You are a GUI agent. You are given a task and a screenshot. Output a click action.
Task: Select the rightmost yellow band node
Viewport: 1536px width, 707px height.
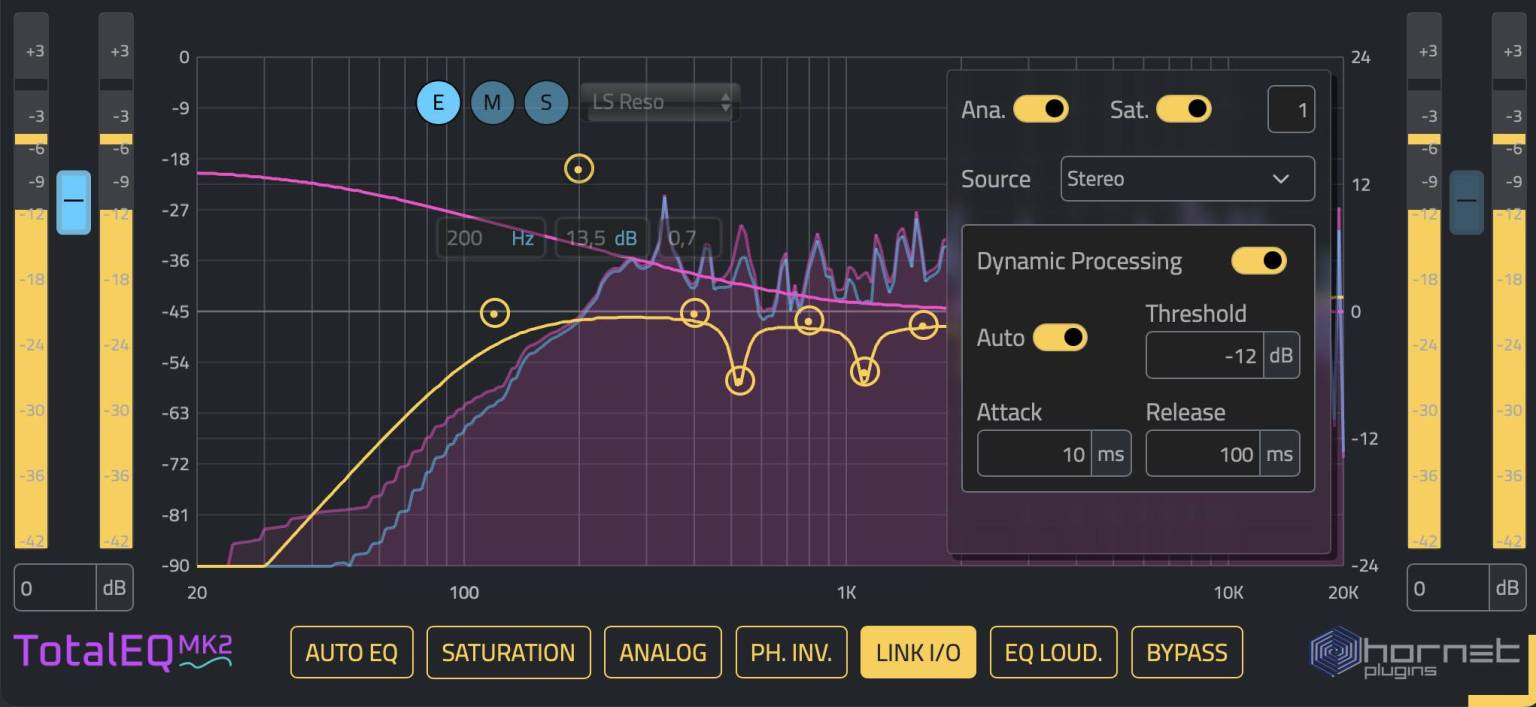(x=921, y=325)
